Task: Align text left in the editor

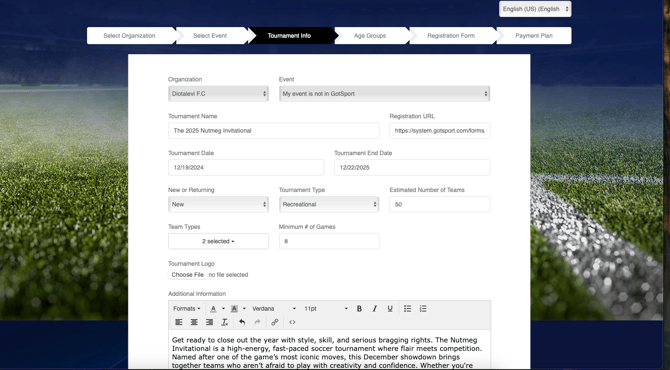Action: coord(179,322)
